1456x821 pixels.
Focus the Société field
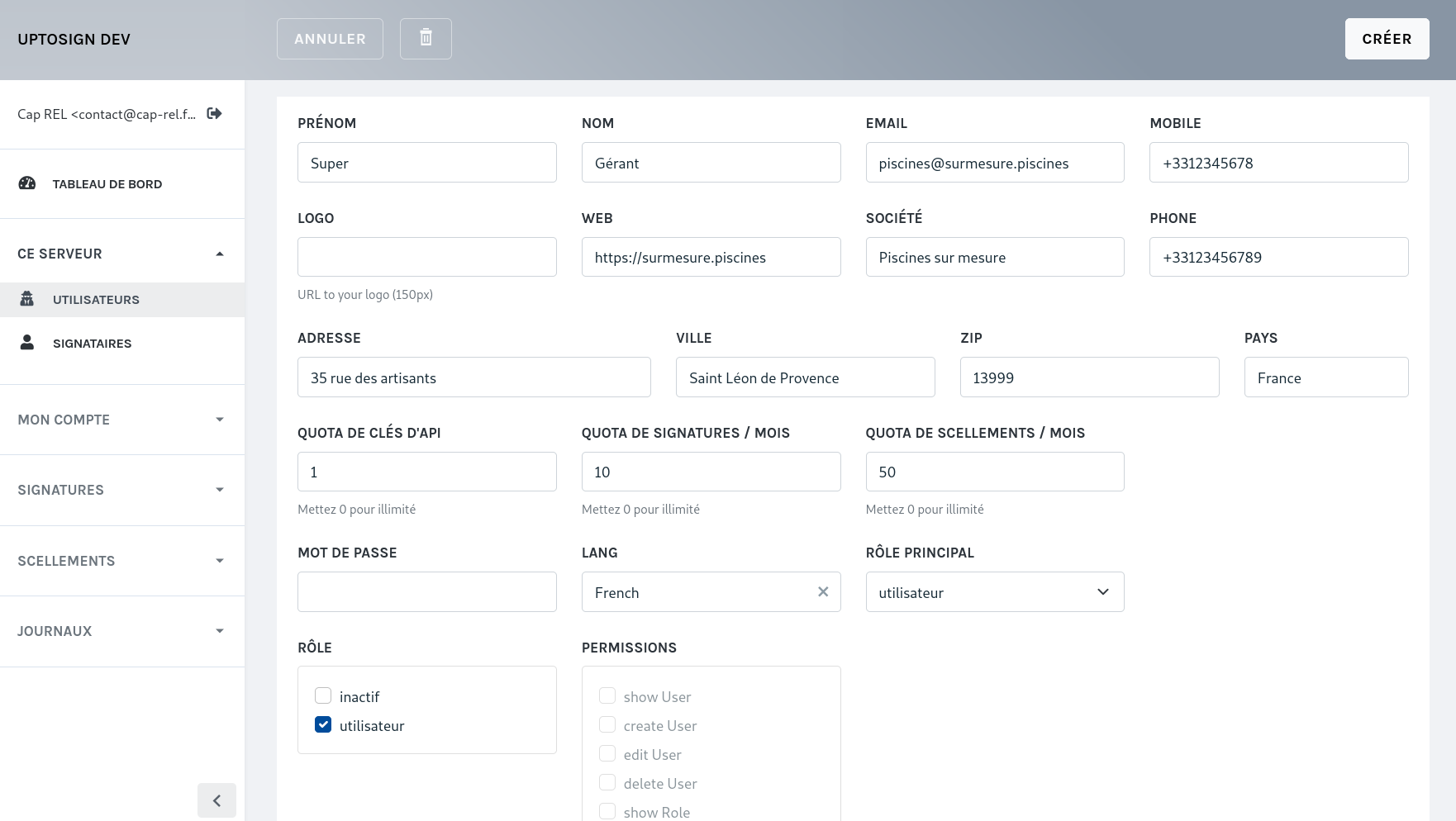[x=995, y=257]
